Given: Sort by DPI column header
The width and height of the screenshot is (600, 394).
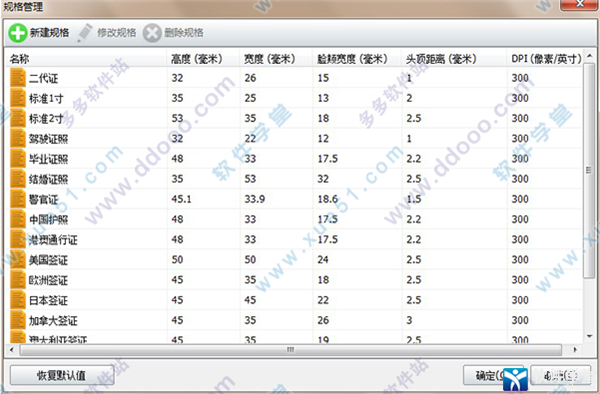Looking at the screenshot, I should click(545, 59).
